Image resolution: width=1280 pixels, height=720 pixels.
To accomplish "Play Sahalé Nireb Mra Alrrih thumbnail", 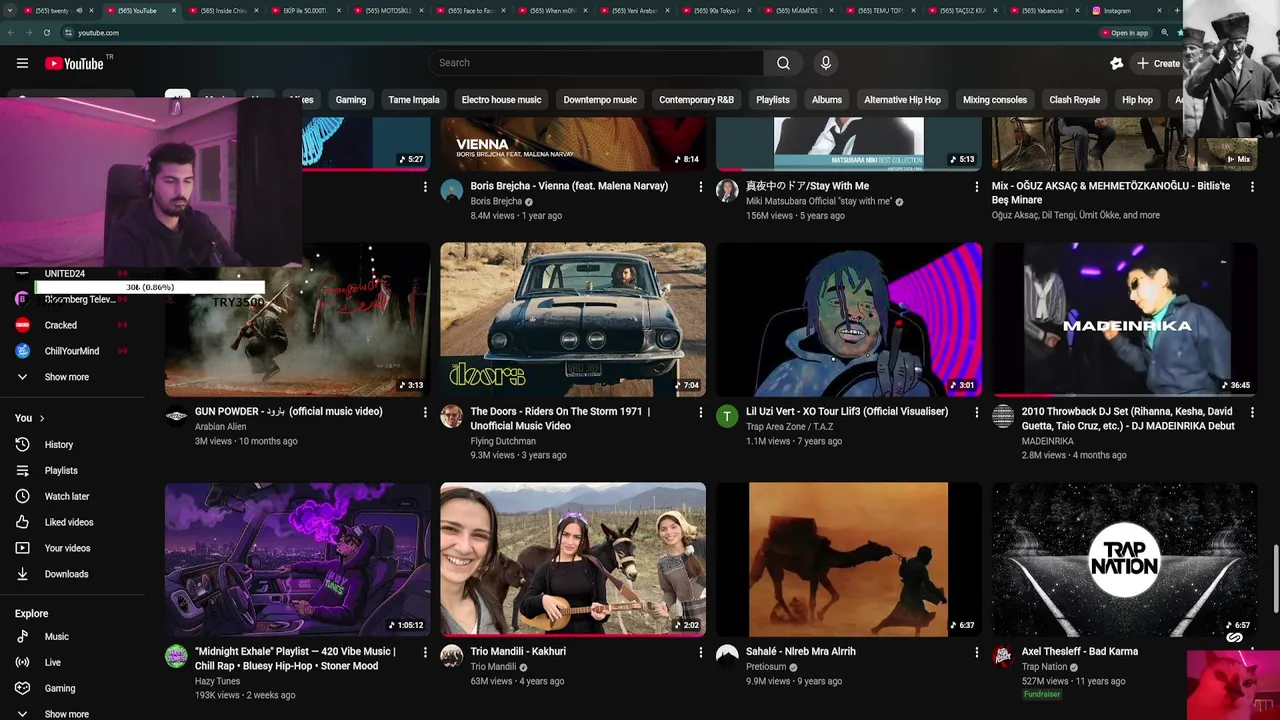I will click(x=849, y=560).
